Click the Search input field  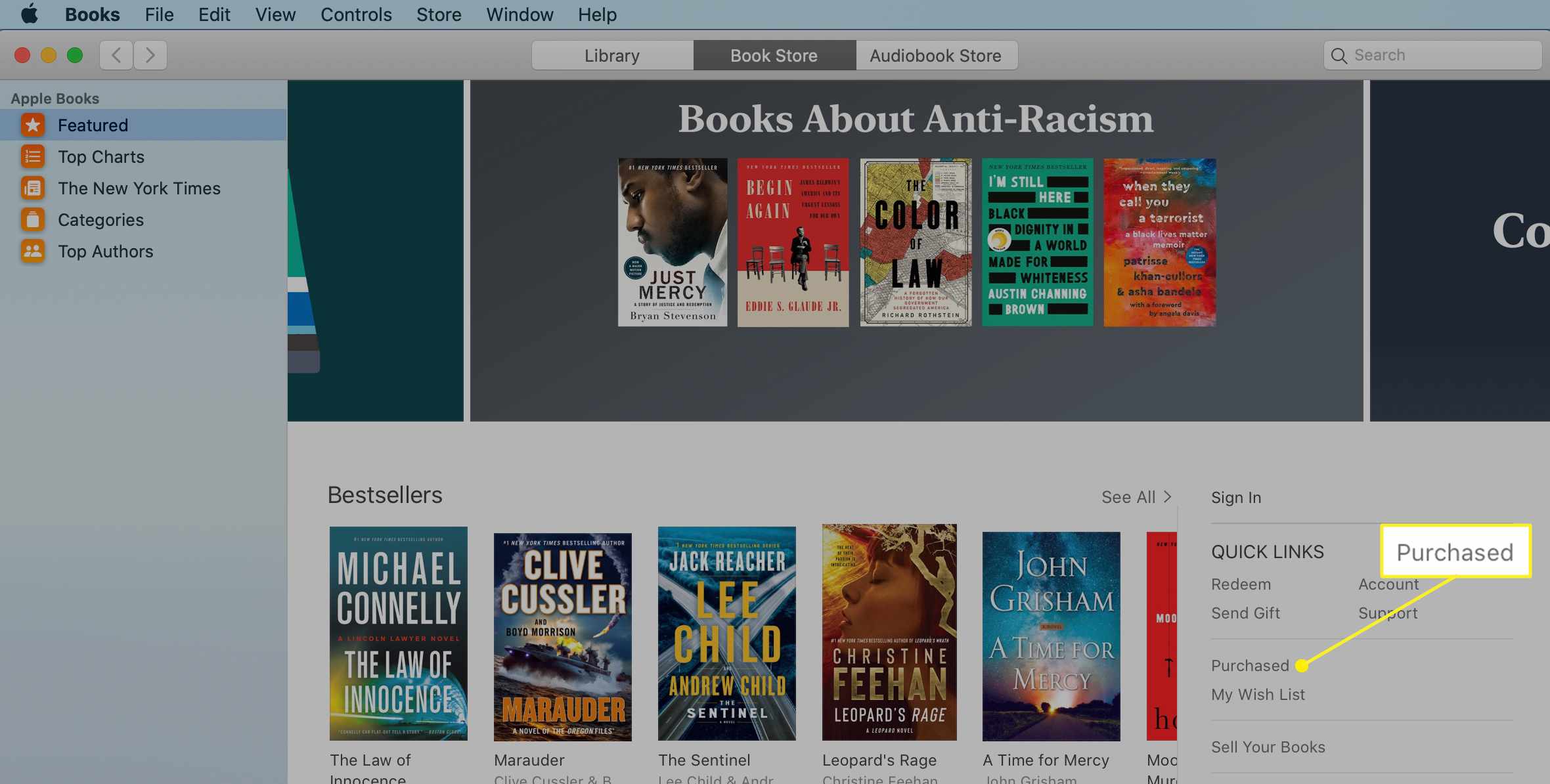[1432, 55]
